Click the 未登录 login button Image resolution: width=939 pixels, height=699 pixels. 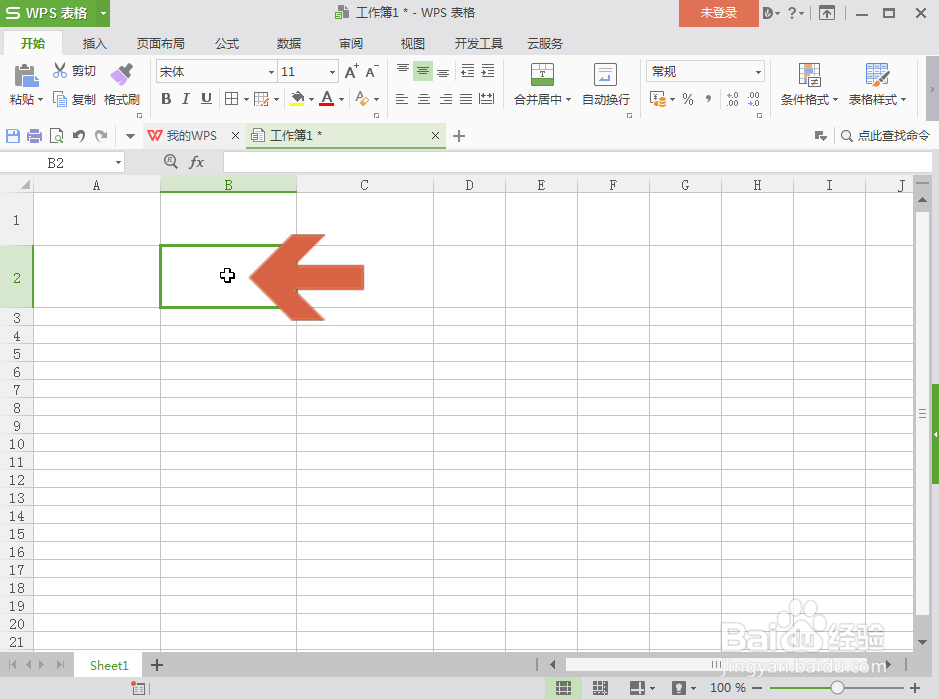point(719,13)
